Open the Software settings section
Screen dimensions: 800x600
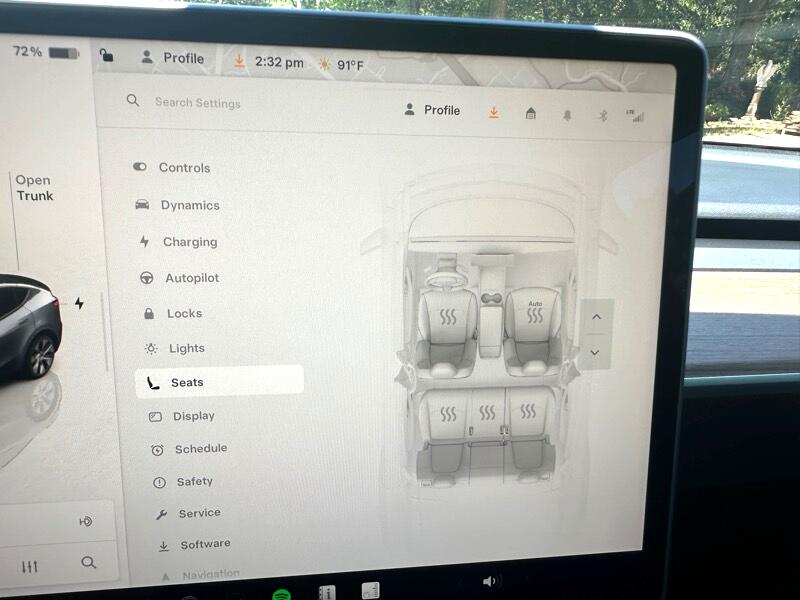tap(204, 544)
